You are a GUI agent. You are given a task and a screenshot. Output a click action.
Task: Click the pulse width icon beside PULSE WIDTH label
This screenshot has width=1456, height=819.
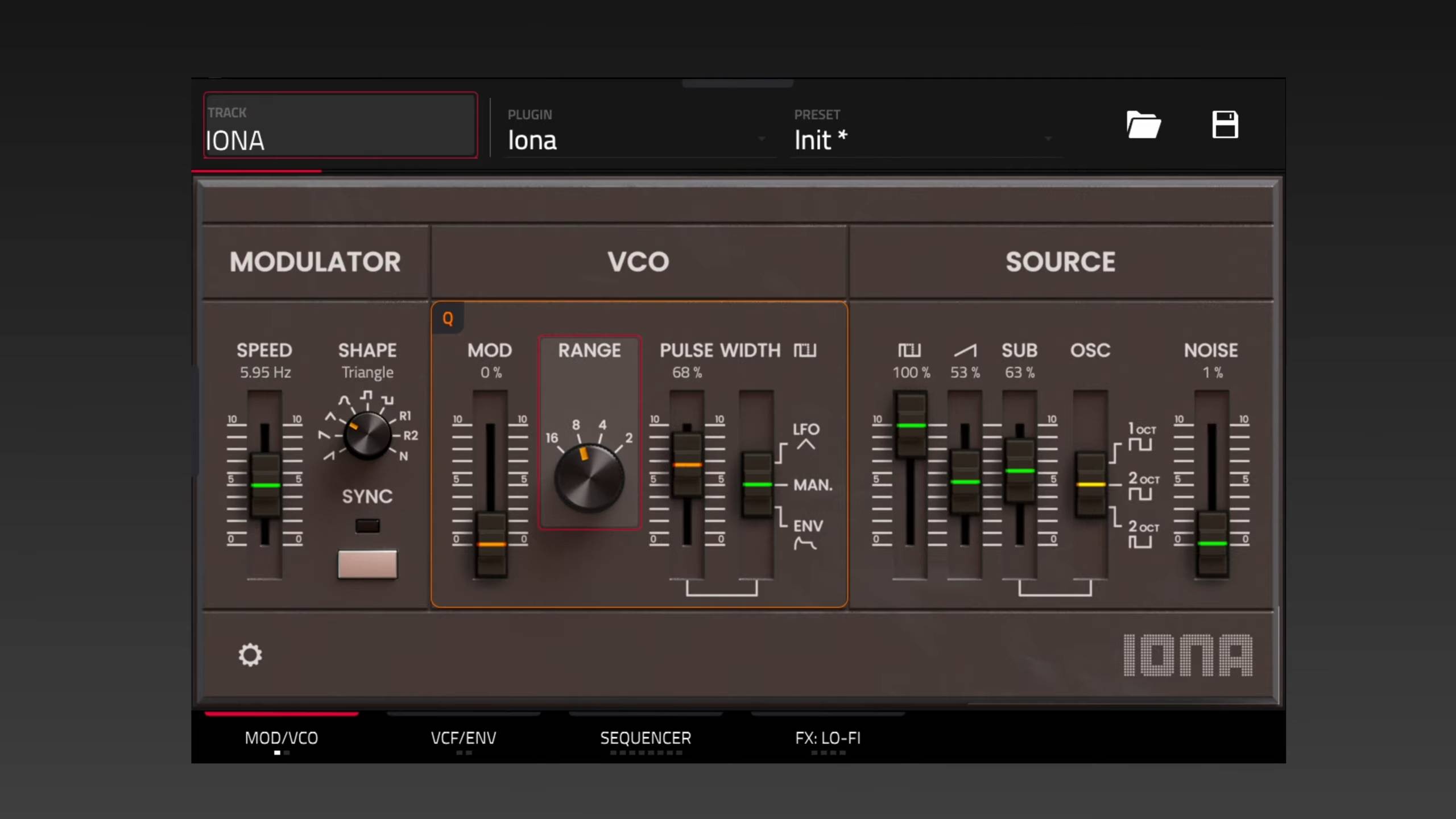pyautogui.click(x=805, y=350)
